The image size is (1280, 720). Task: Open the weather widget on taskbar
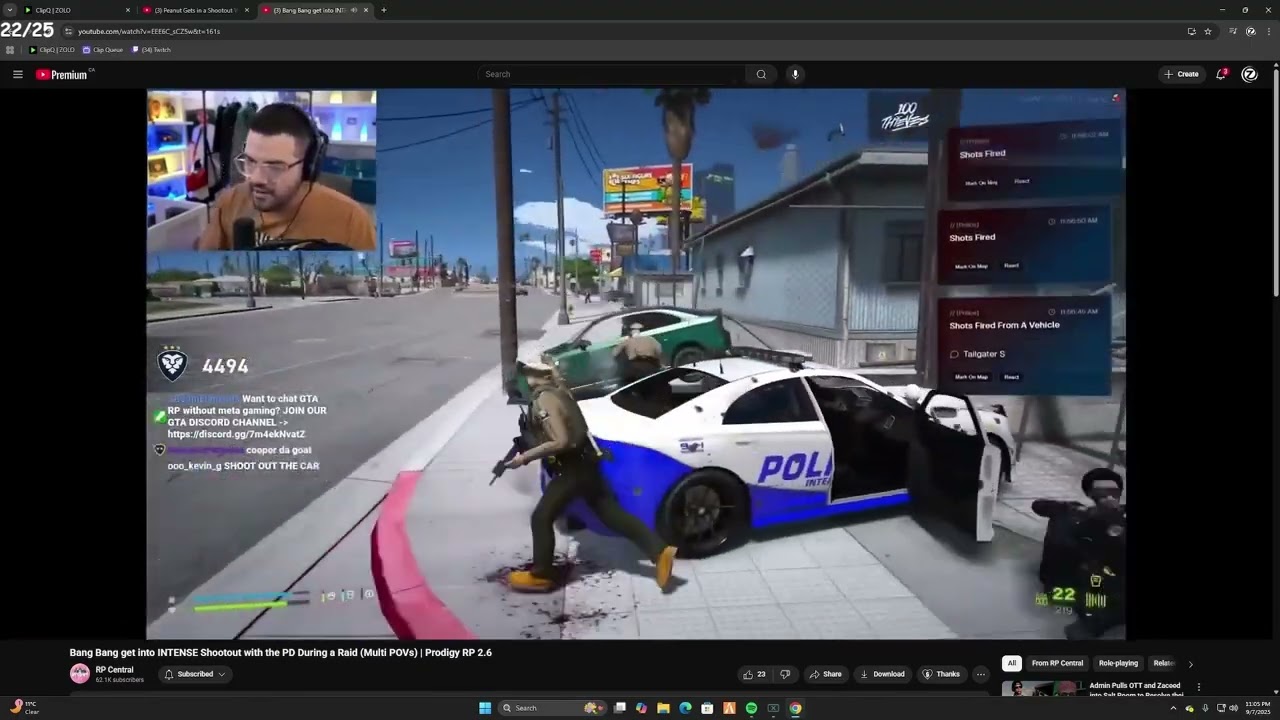tap(24, 708)
